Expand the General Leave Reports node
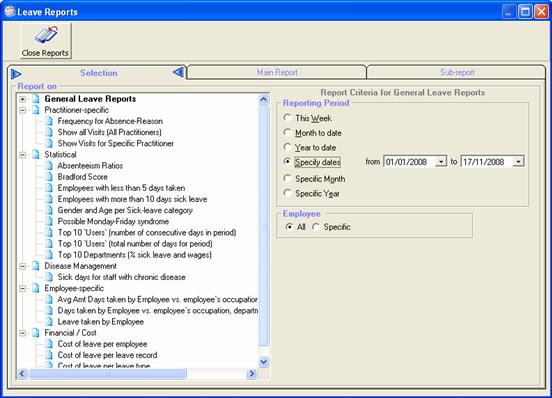 point(23,99)
